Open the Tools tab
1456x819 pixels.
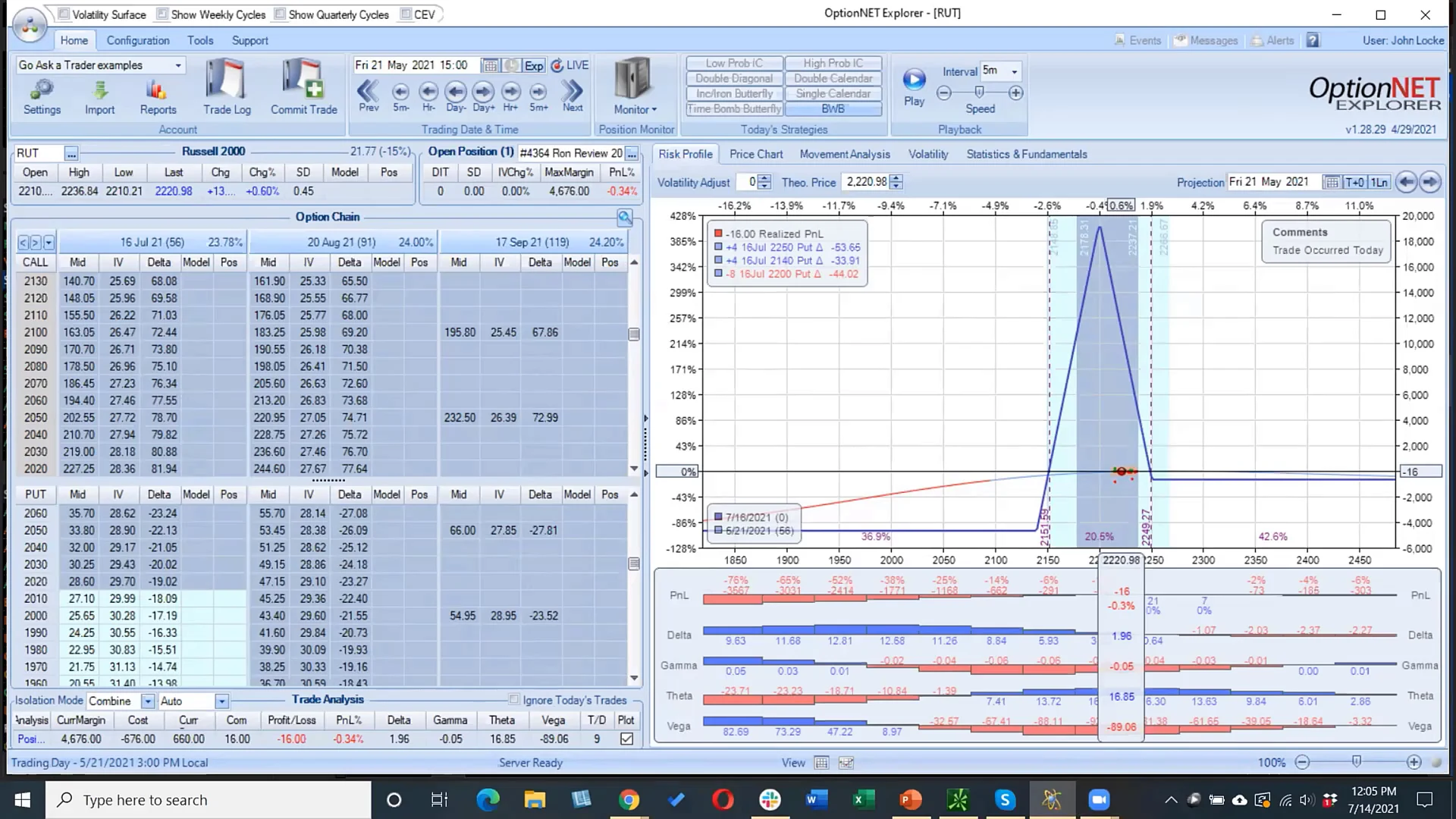(200, 41)
